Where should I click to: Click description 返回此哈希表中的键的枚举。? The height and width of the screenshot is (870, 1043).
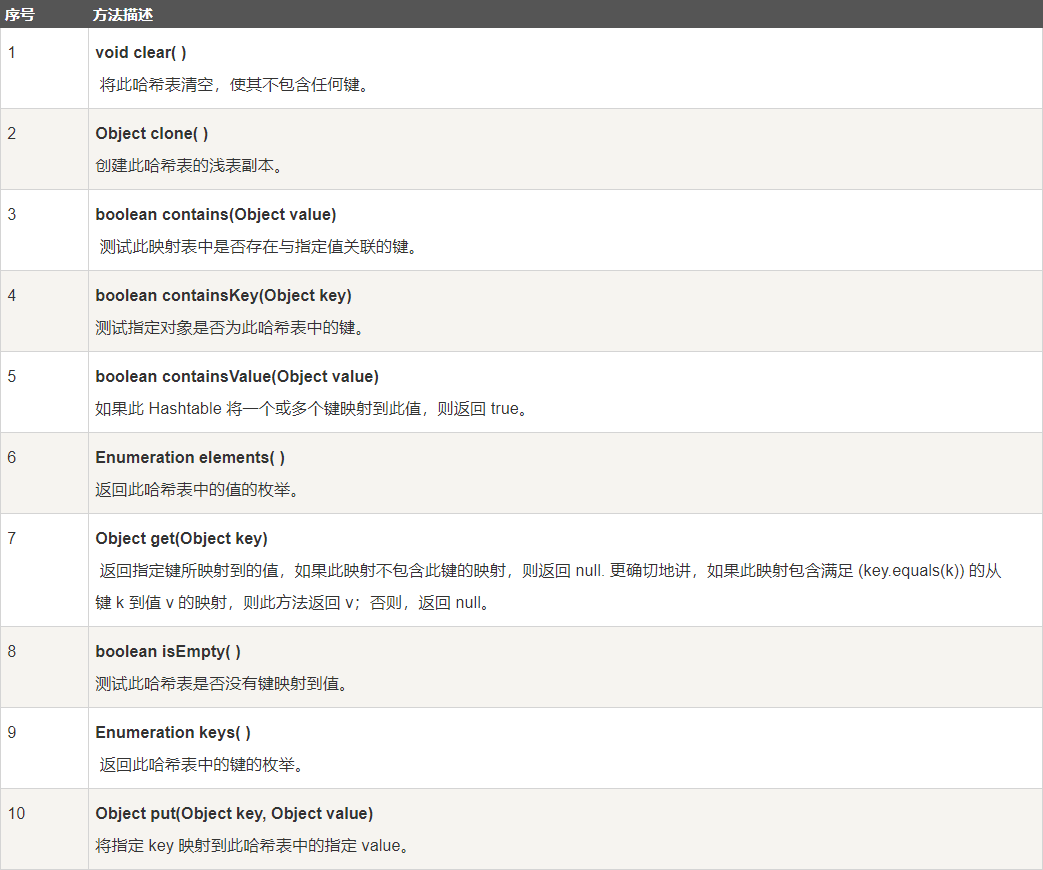[x=202, y=765]
